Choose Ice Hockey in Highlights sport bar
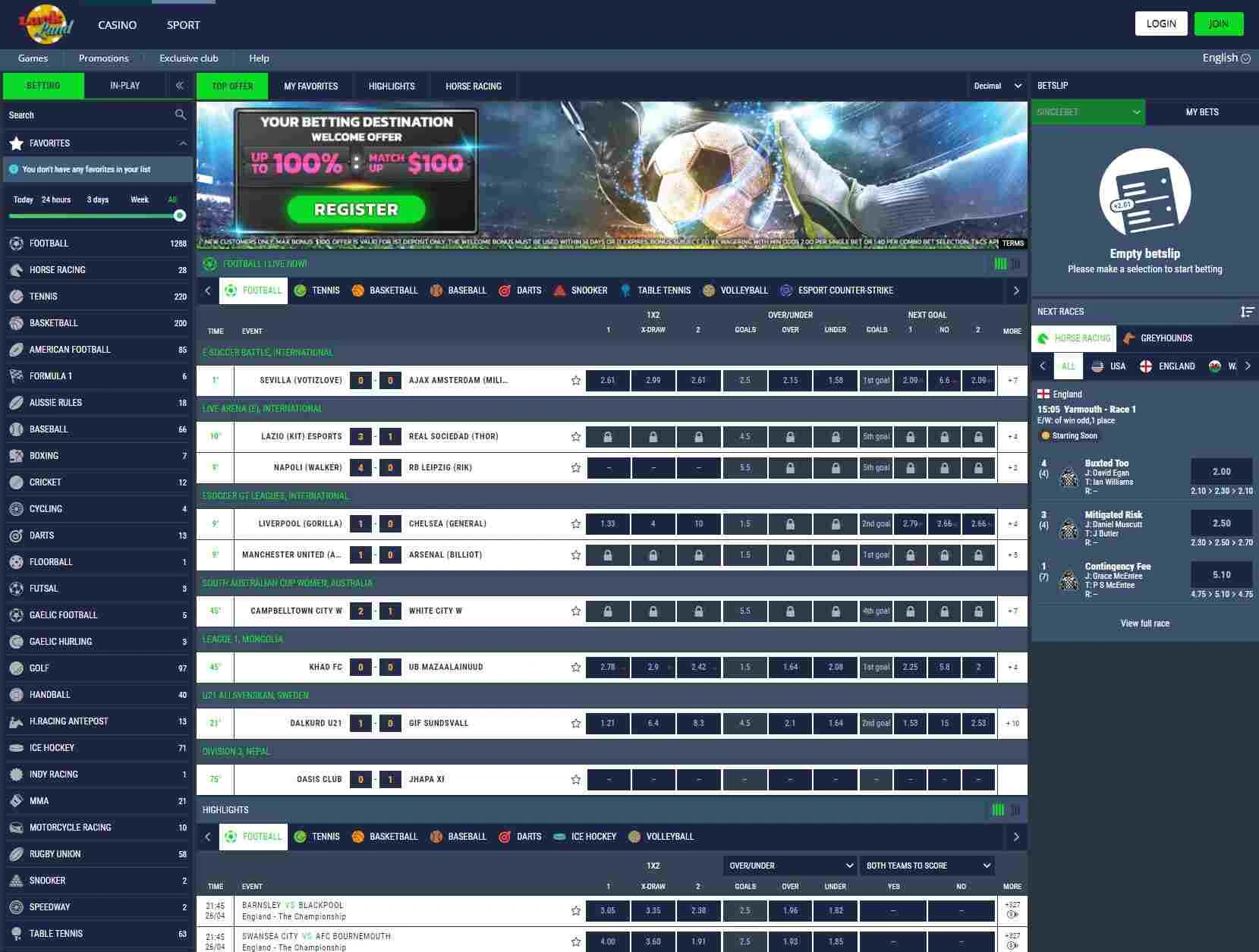The height and width of the screenshot is (952, 1259). [584, 837]
